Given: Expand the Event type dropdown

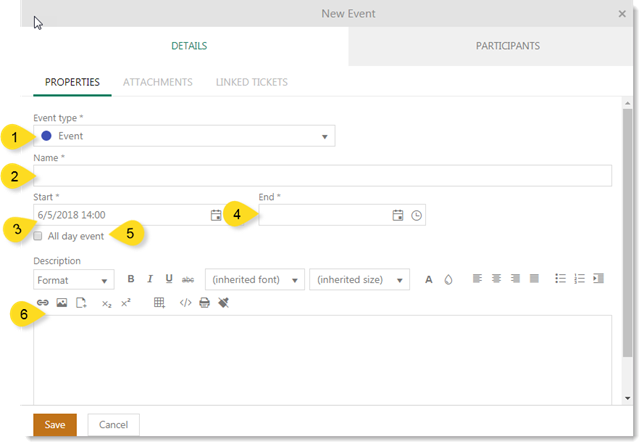Looking at the screenshot, I should [x=184, y=136].
